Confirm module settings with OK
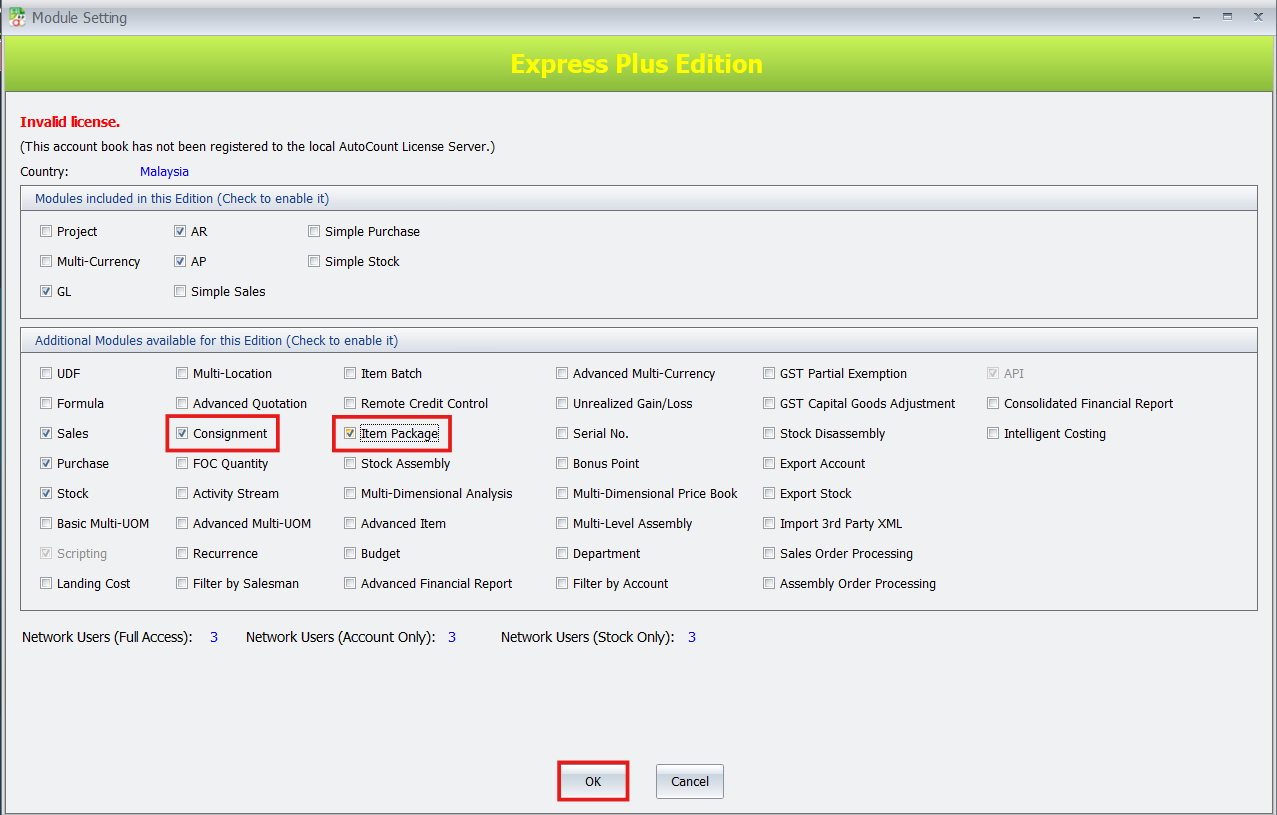 tap(592, 781)
